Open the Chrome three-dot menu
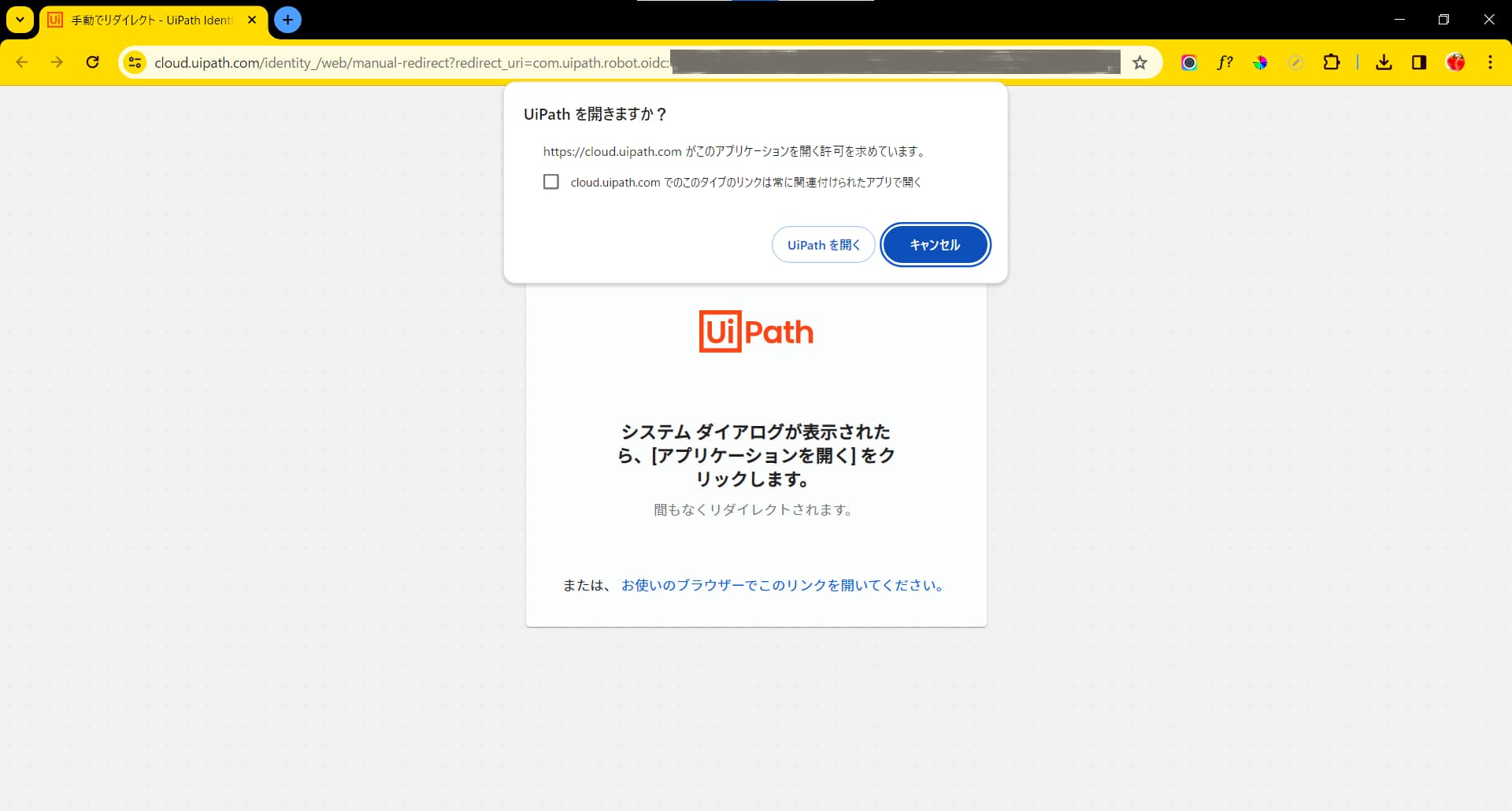 (x=1490, y=62)
